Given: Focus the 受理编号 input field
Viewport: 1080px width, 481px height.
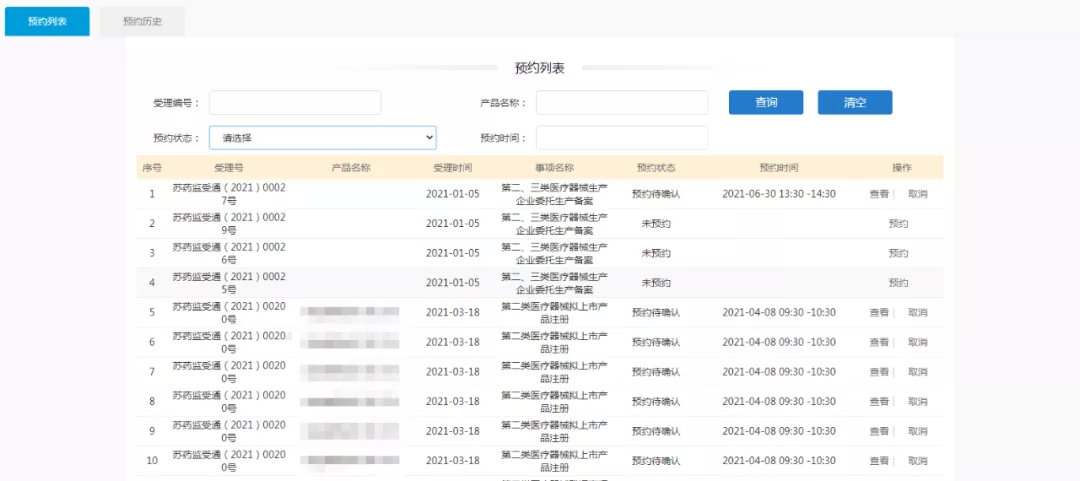Looking at the screenshot, I should 295,103.
